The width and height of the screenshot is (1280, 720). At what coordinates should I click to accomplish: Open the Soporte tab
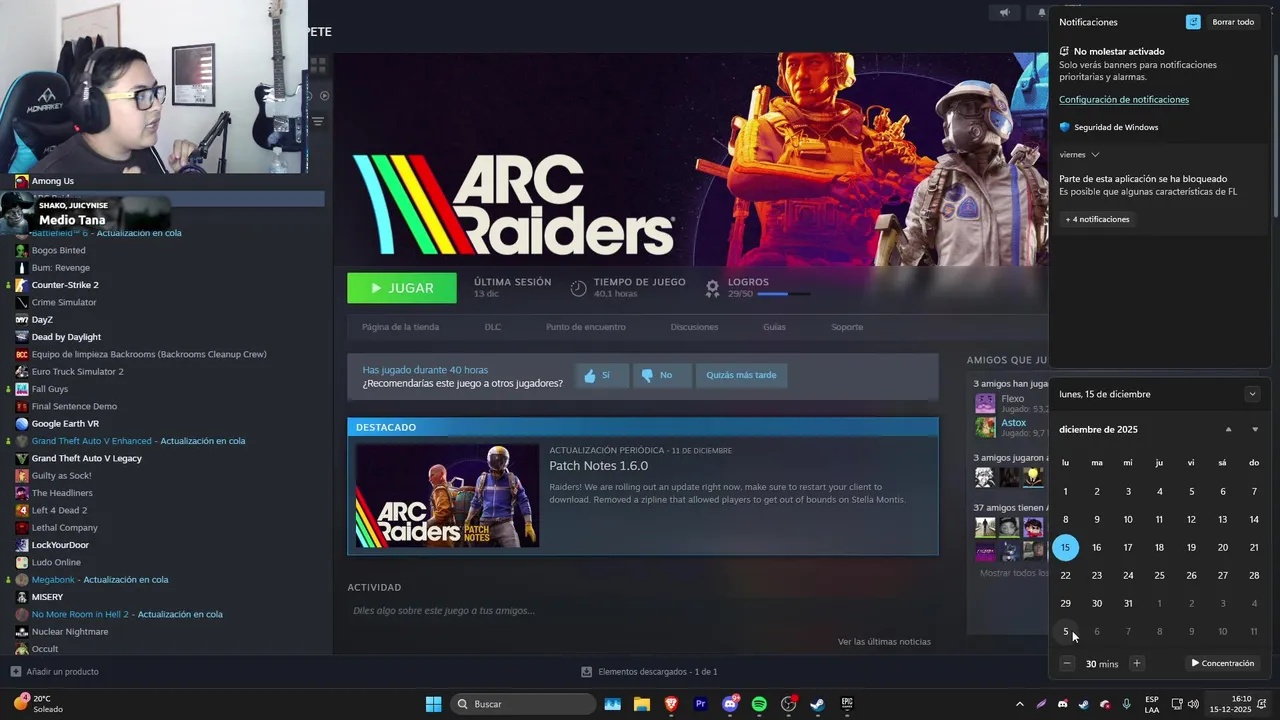tap(847, 327)
